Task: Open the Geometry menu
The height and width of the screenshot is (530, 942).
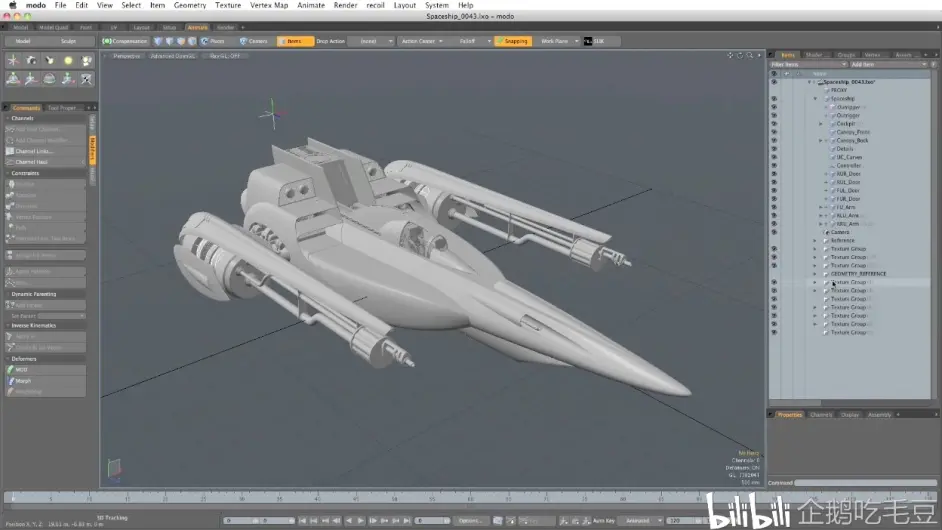Action: coord(190,5)
